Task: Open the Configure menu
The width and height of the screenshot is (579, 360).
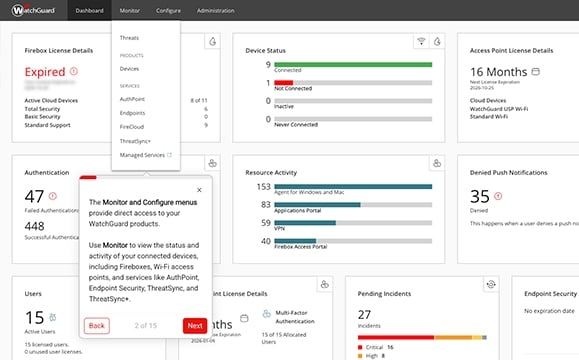Action: tap(168, 10)
